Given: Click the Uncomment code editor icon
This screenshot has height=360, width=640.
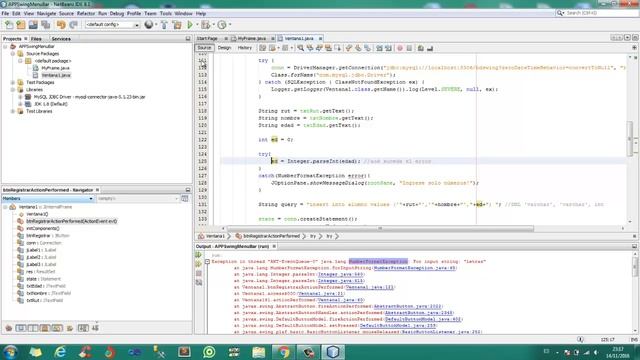Looking at the screenshot, I should point(430,48).
